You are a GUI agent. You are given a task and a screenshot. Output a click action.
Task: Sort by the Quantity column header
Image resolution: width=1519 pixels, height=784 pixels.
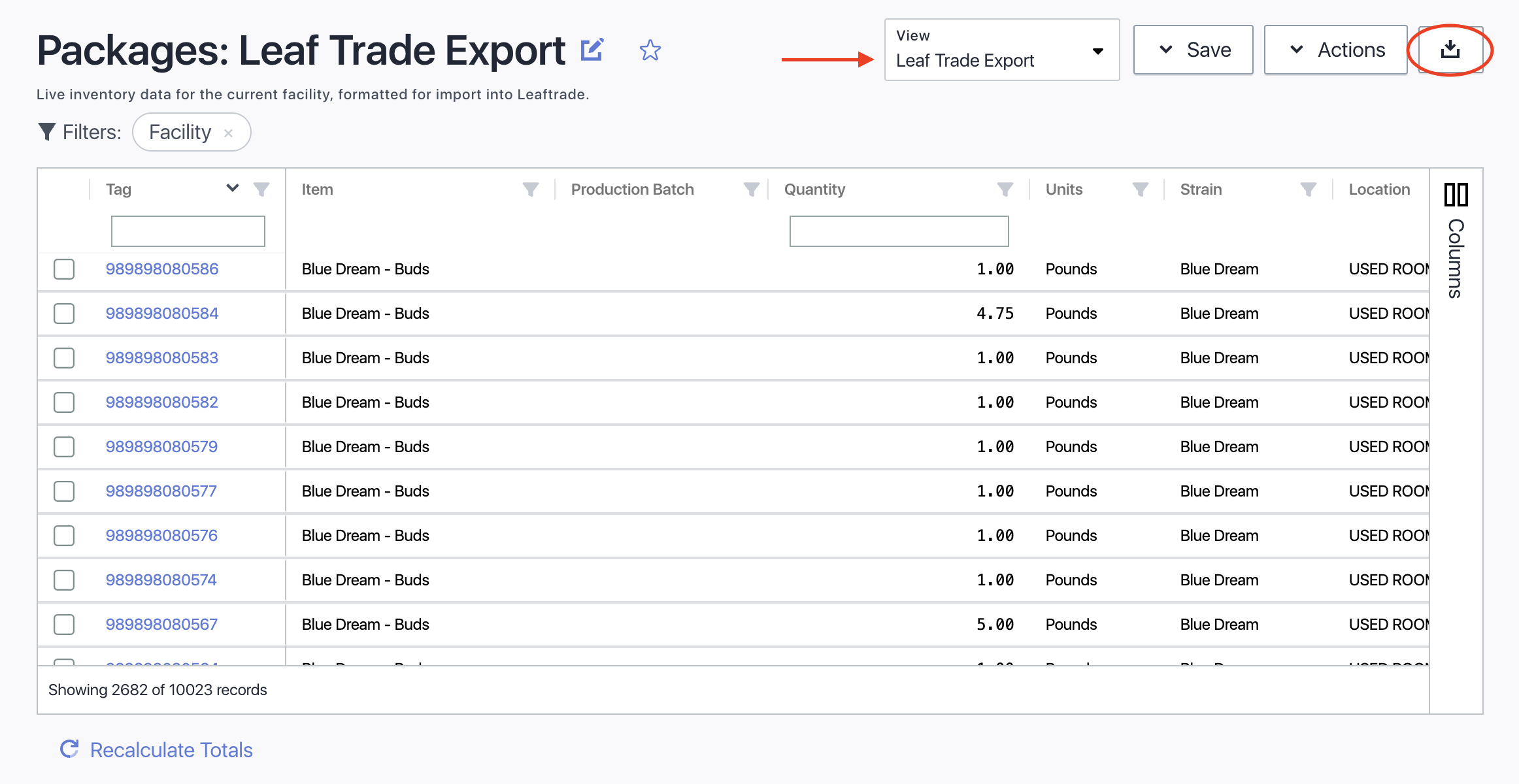pyautogui.click(x=814, y=189)
